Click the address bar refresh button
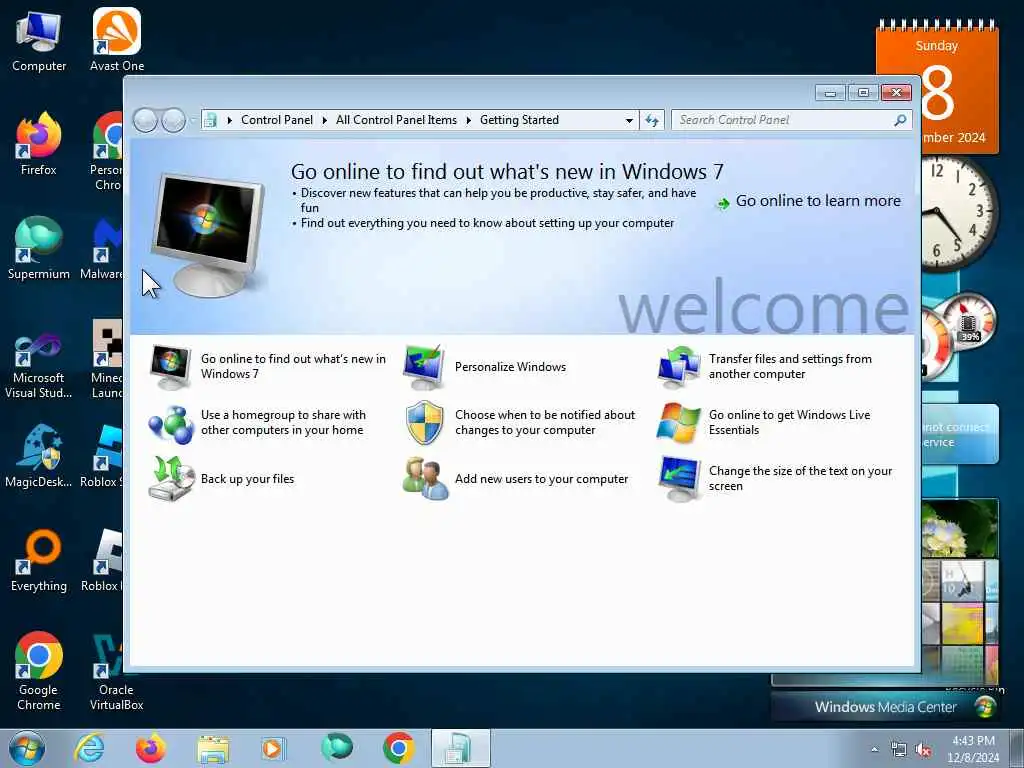The image size is (1024, 768). coord(652,120)
